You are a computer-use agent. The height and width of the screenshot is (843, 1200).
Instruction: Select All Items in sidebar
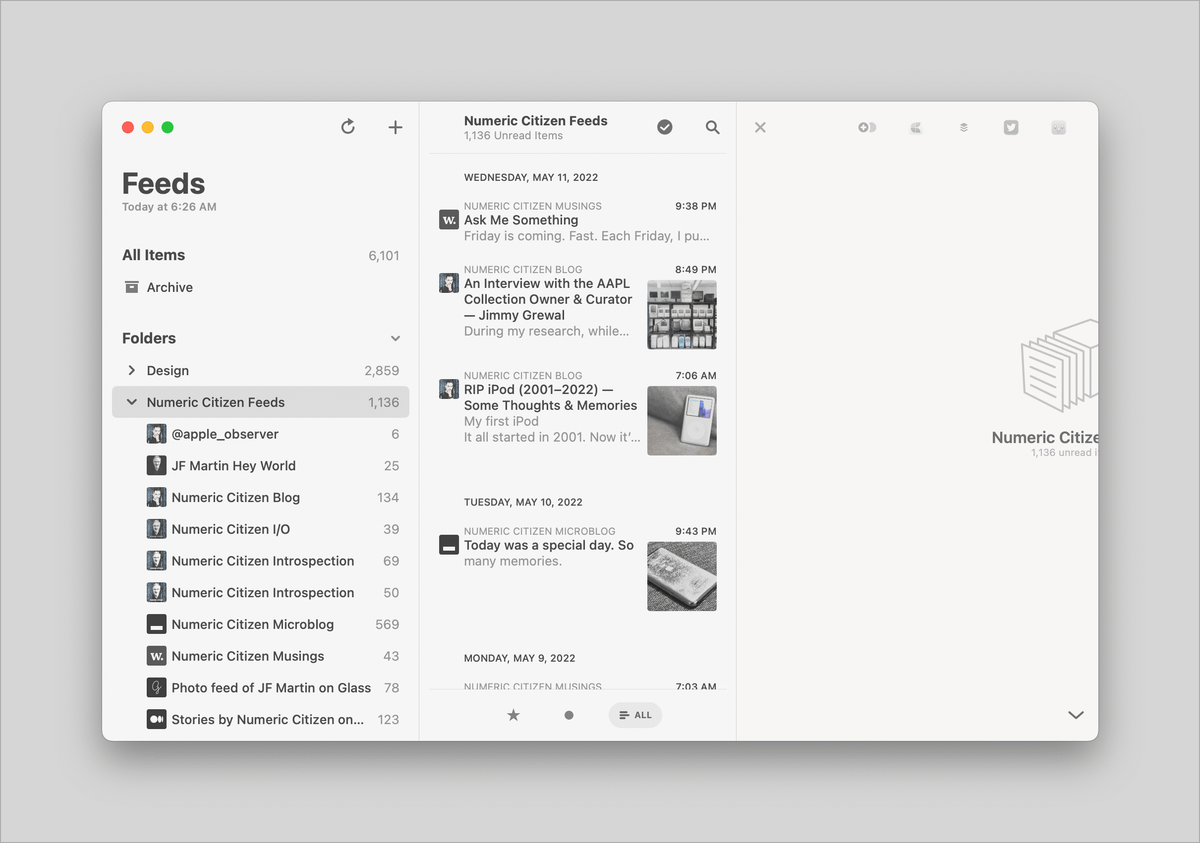tap(153, 255)
